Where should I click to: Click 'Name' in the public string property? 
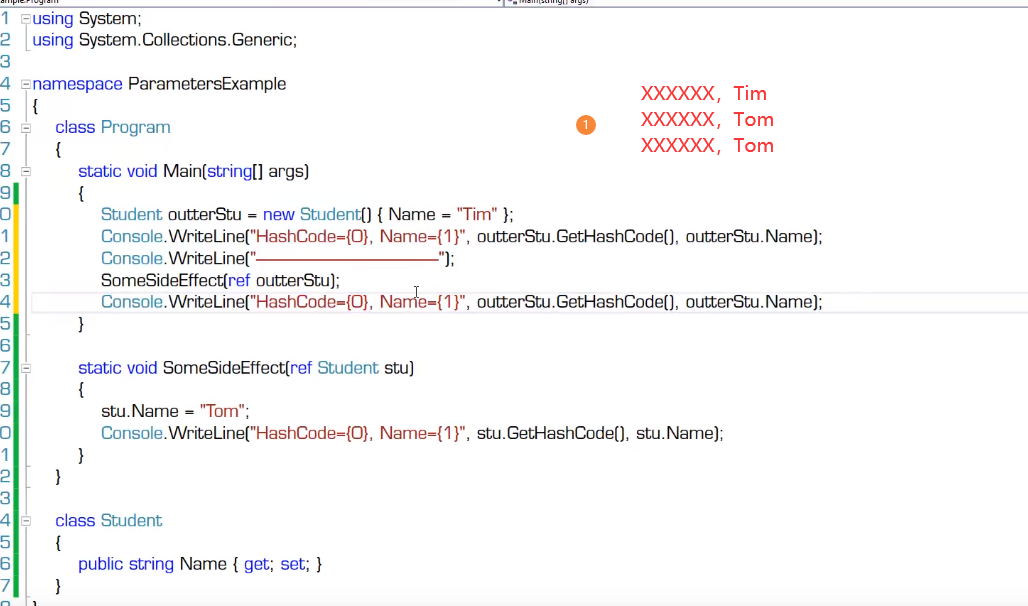[x=203, y=564]
